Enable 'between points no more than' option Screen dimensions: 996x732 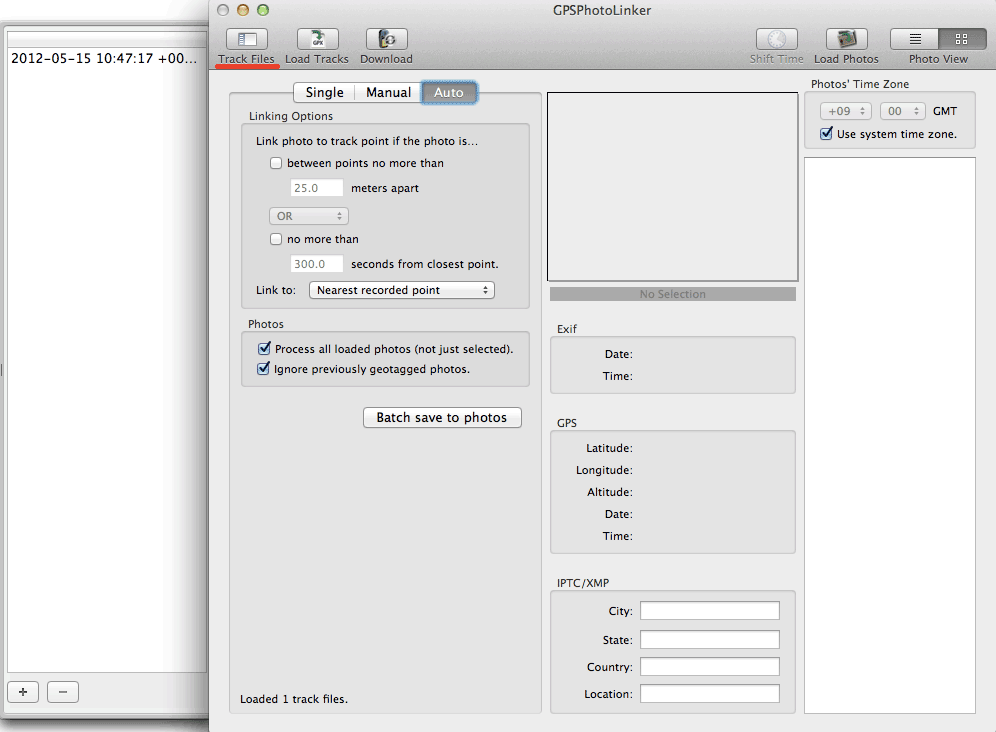click(276, 163)
